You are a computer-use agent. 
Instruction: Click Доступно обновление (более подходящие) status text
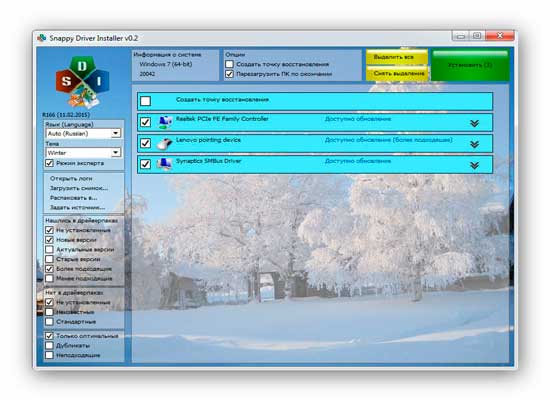point(389,140)
